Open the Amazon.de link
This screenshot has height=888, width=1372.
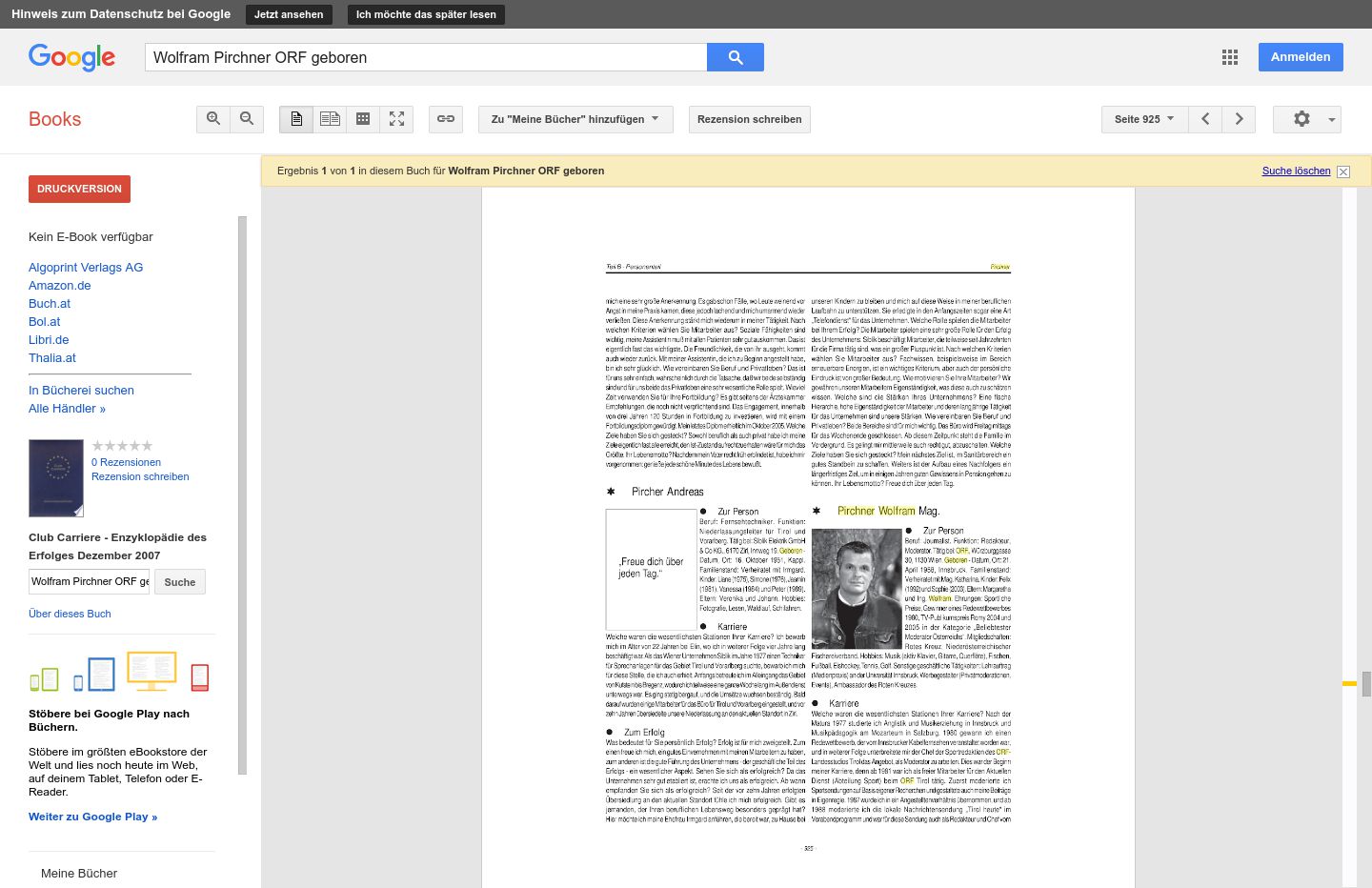click(x=60, y=286)
